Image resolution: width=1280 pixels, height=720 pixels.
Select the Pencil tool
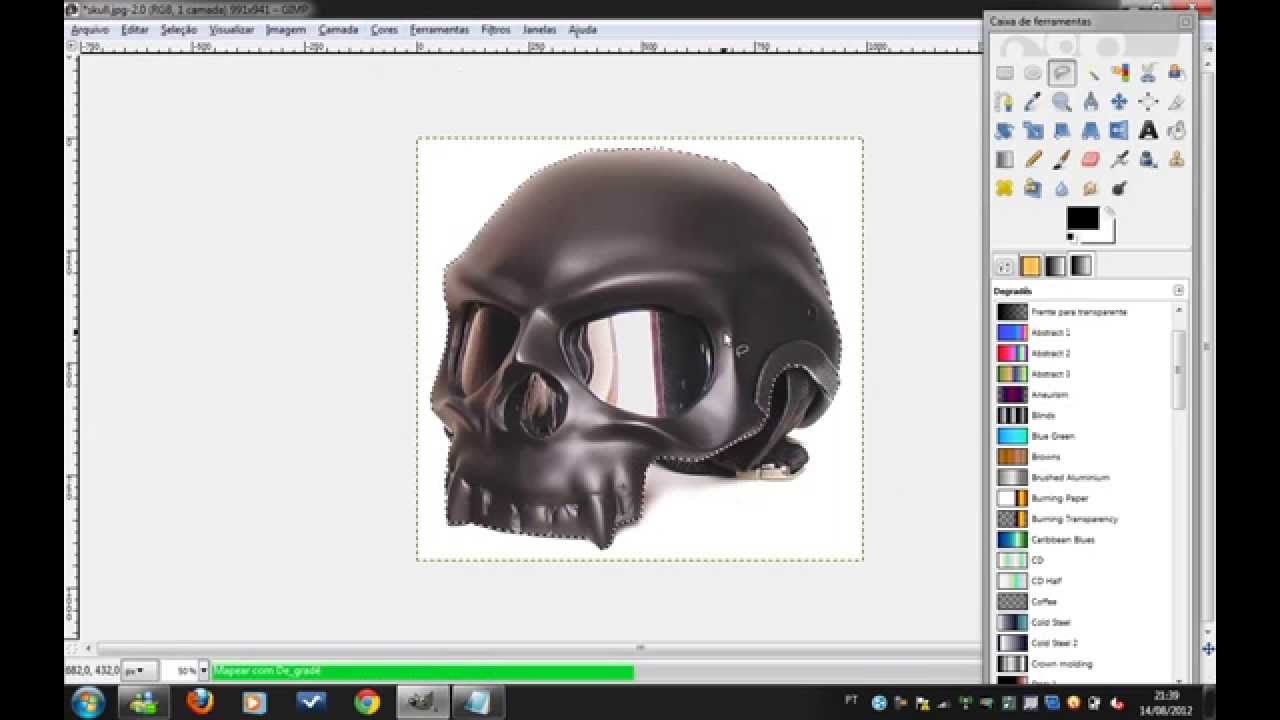pos(1033,159)
